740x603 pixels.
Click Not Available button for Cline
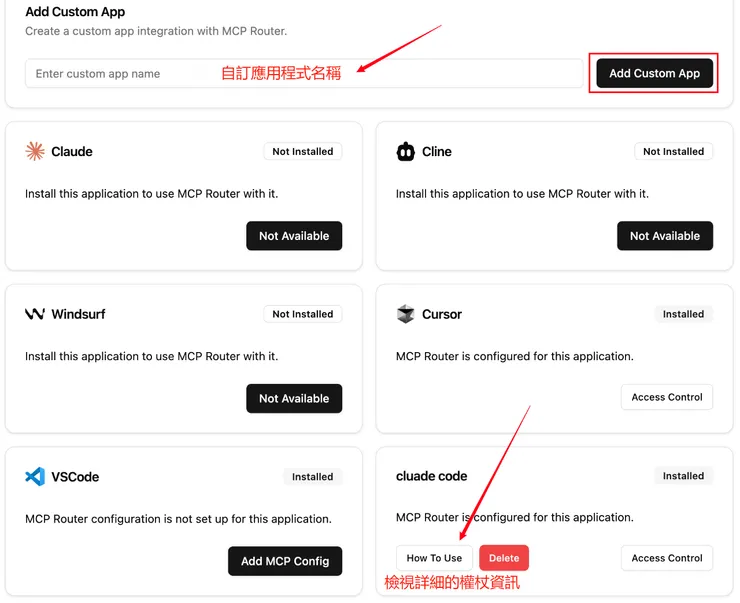pos(664,236)
